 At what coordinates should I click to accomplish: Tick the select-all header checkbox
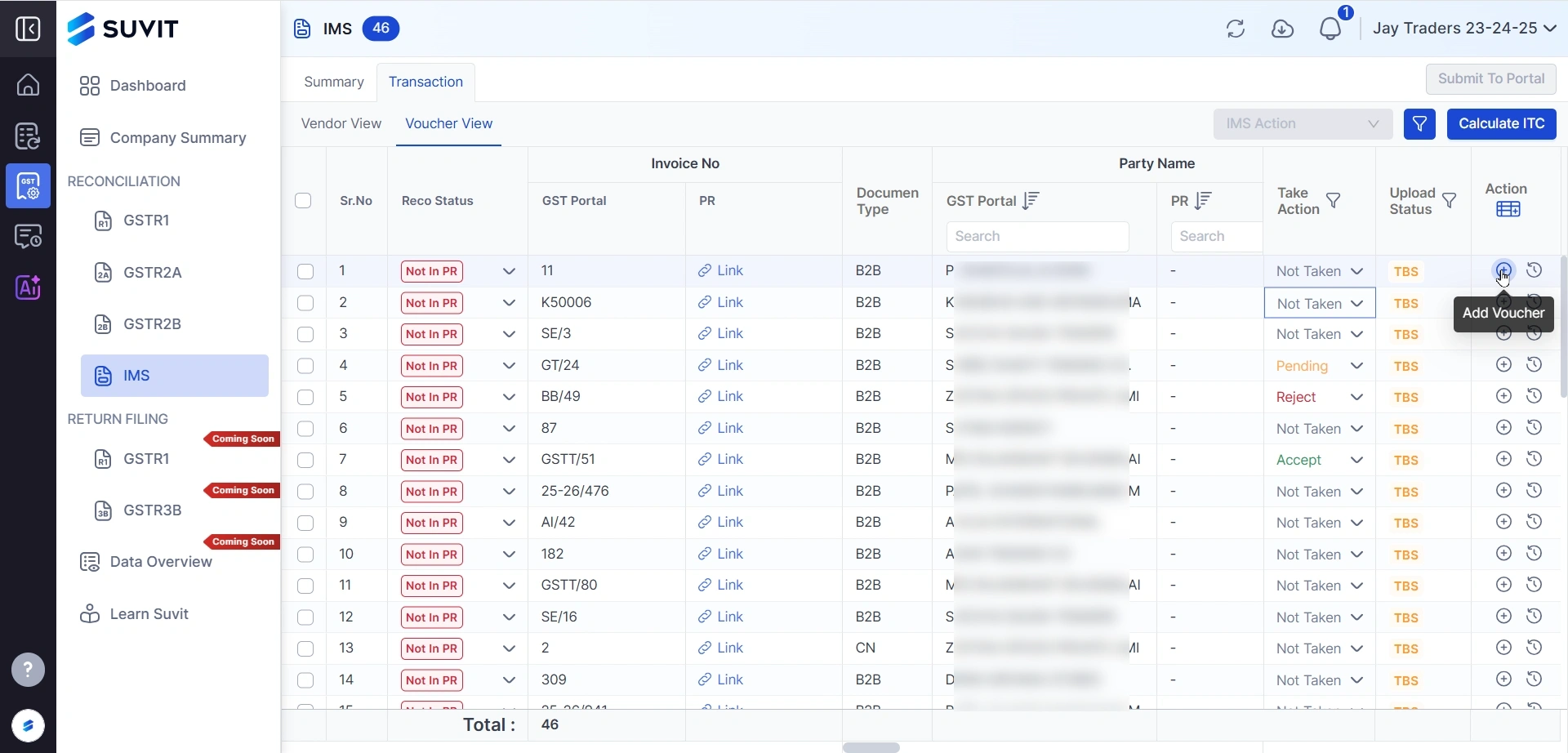(303, 201)
